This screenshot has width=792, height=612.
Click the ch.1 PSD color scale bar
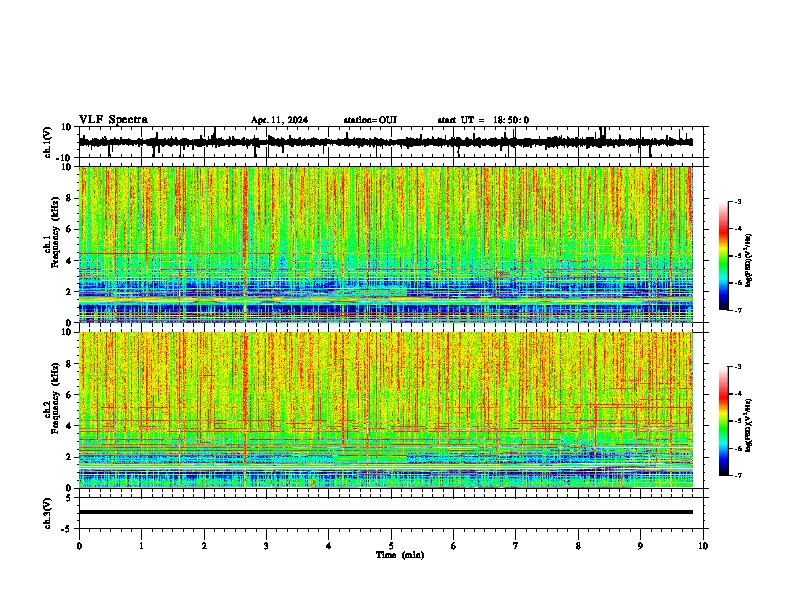(724, 256)
